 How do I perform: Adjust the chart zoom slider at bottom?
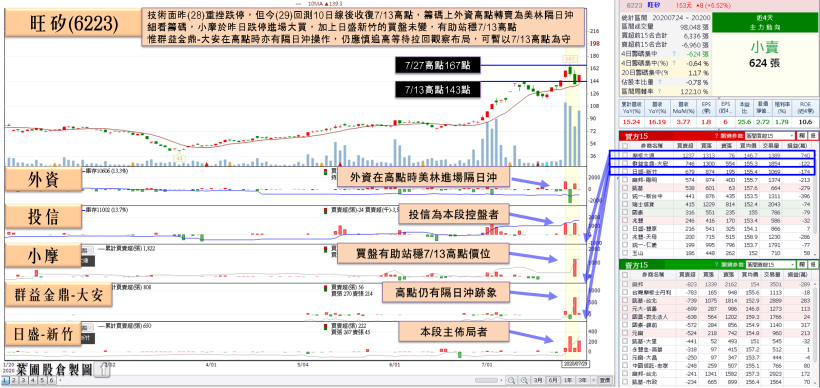click(486, 380)
